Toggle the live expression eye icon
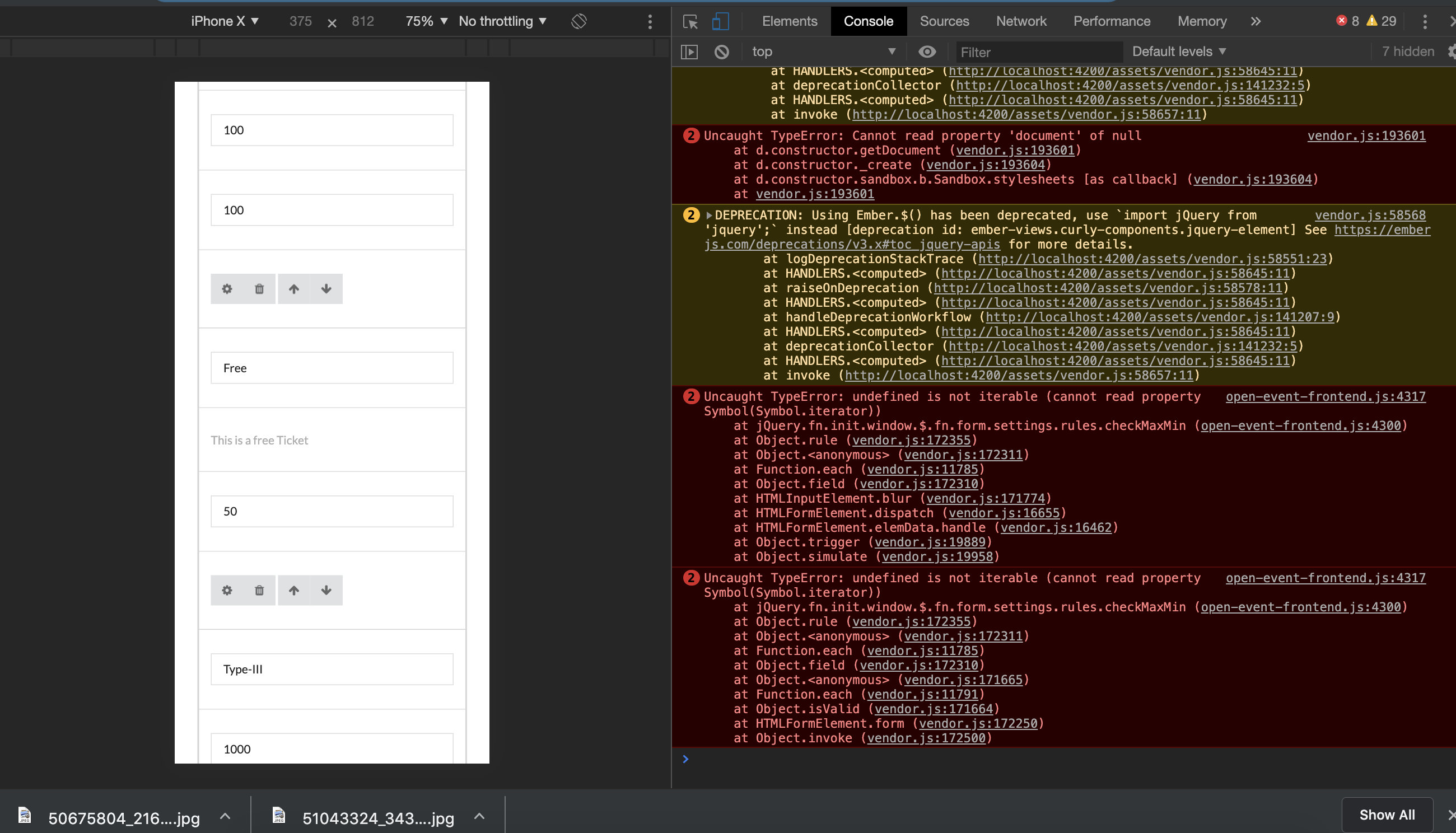 coord(927,52)
